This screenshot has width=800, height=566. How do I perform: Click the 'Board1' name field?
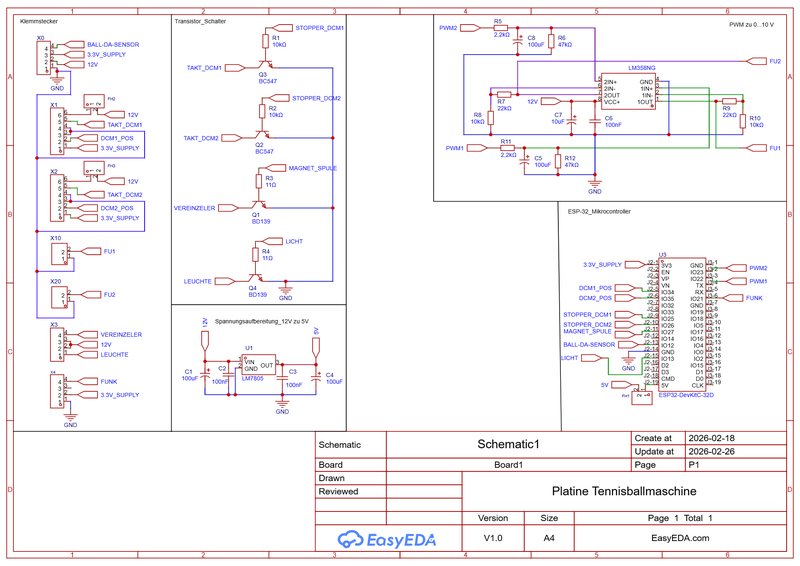[x=508, y=465]
